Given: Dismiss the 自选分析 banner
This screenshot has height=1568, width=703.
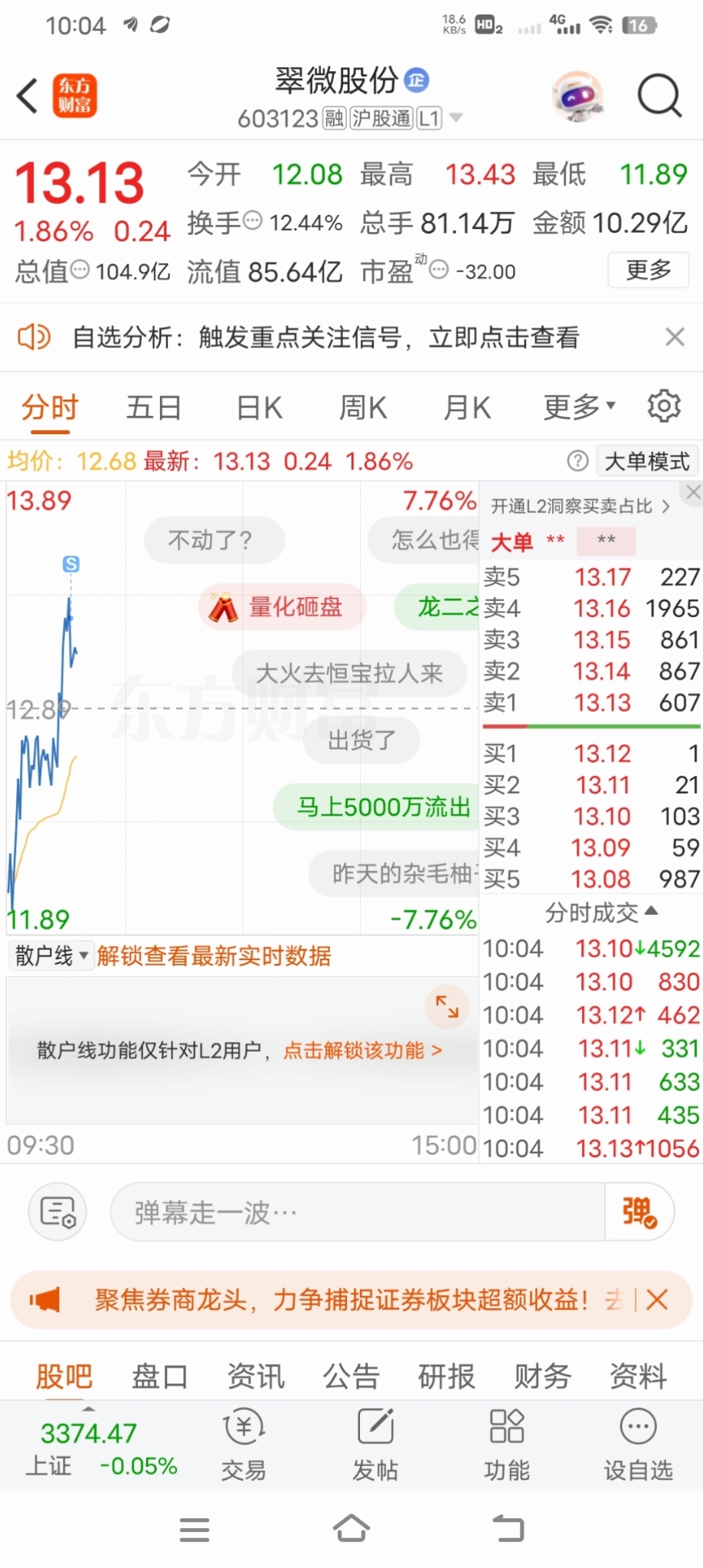Looking at the screenshot, I should click(675, 337).
